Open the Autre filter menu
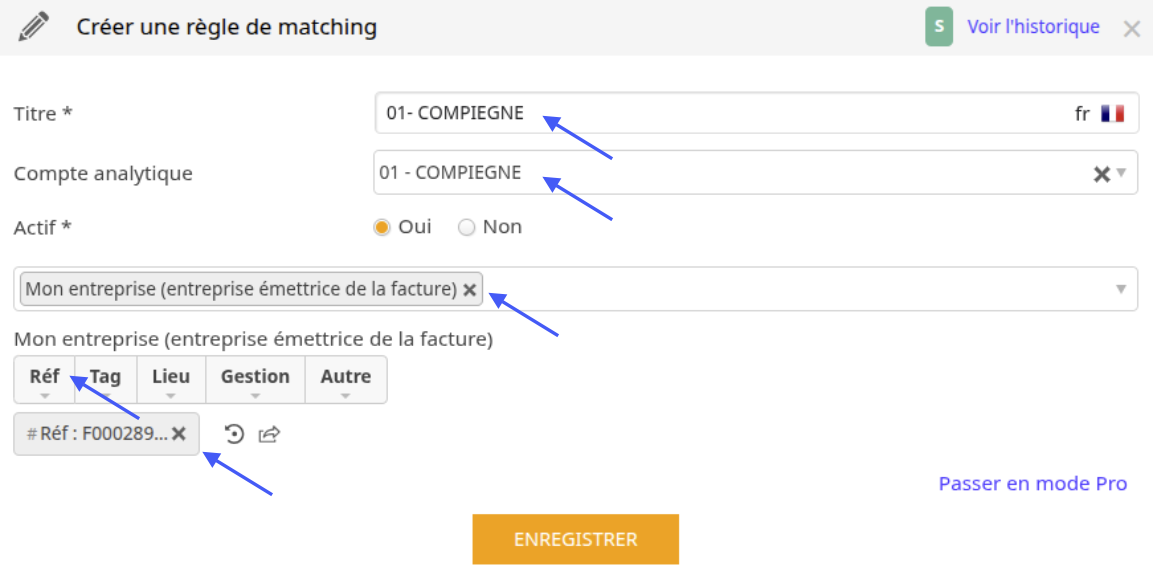This screenshot has width=1156, height=569. (346, 380)
